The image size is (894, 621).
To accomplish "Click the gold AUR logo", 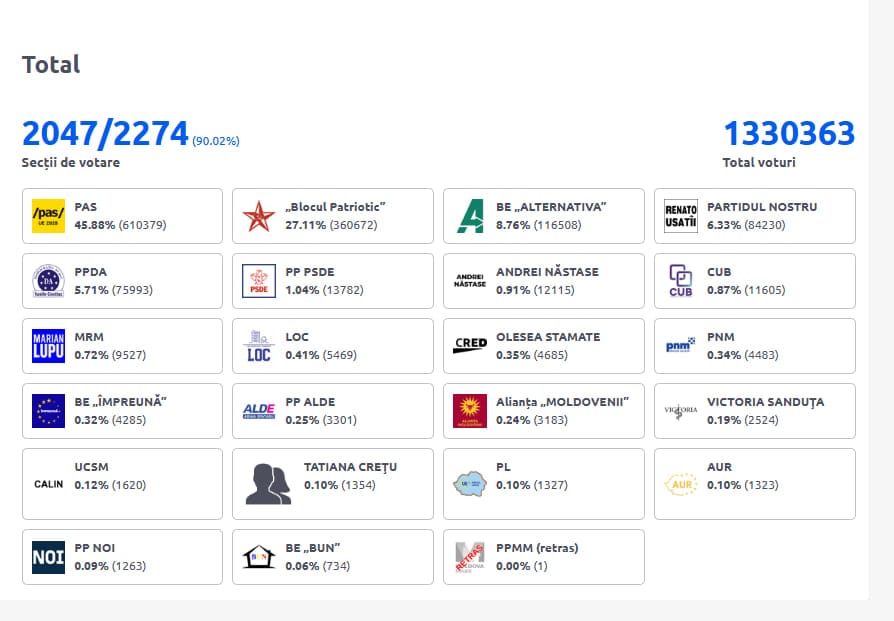I will click(x=681, y=484).
